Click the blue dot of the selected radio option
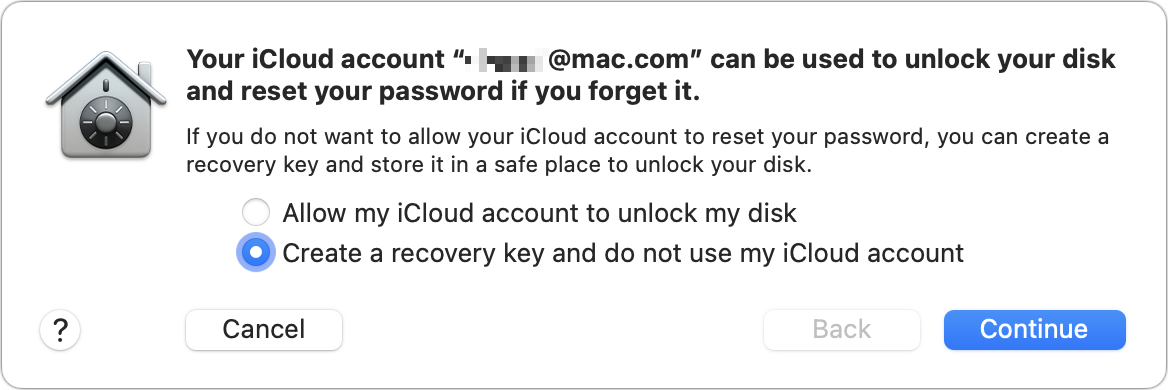The height and width of the screenshot is (390, 1168). [x=256, y=253]
